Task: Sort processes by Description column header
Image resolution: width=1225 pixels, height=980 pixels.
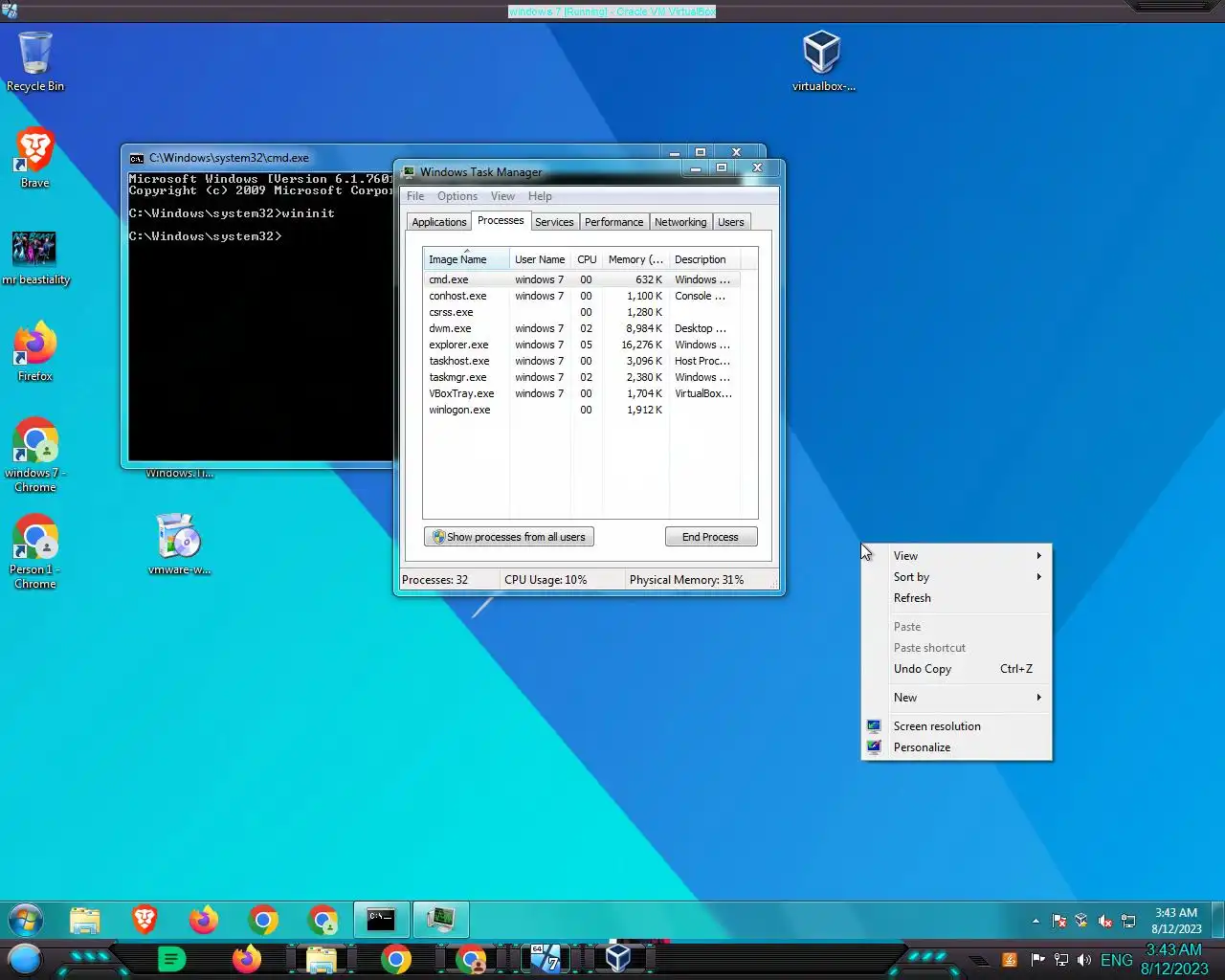Action: tap(704, 259)
